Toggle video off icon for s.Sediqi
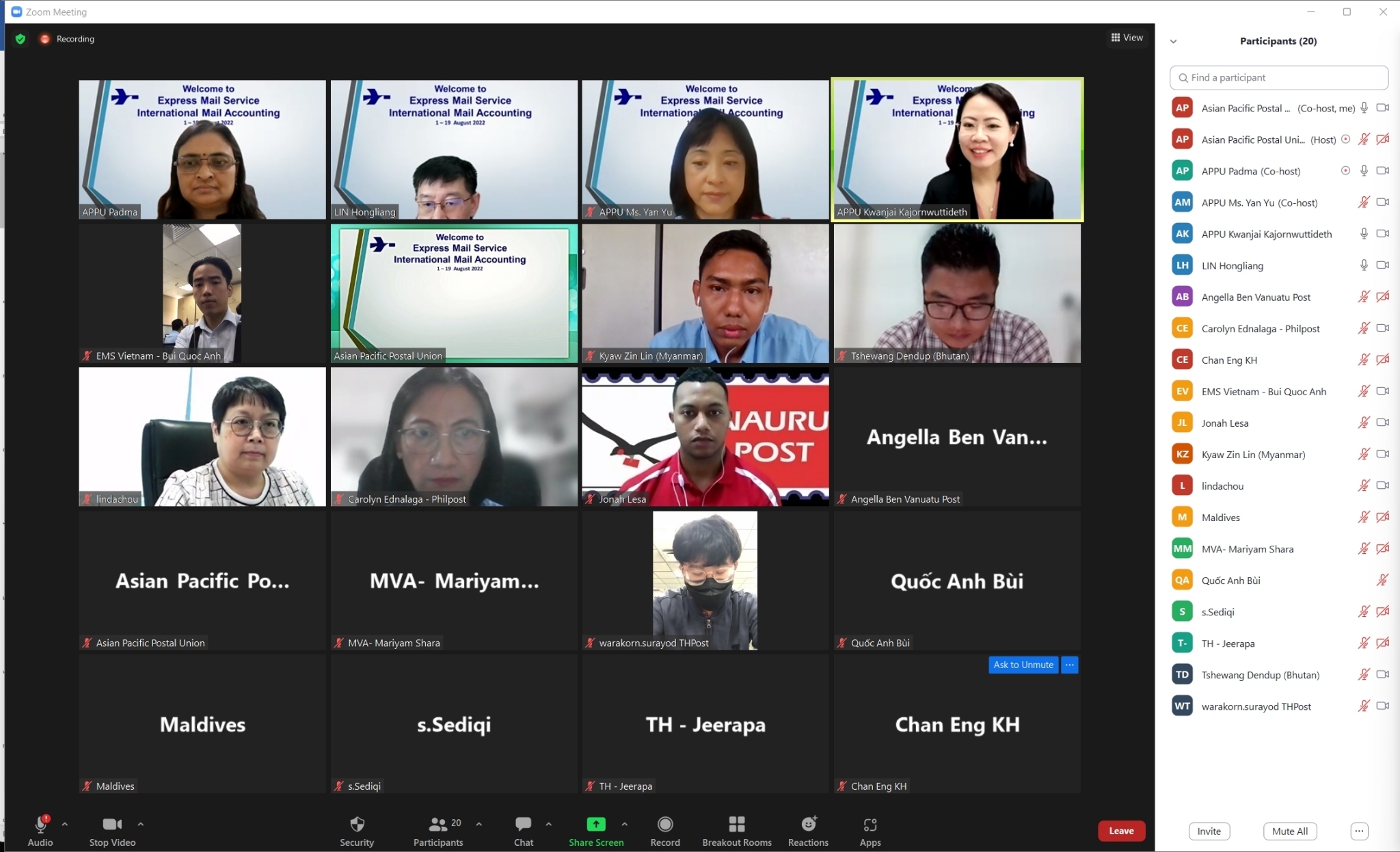 pyautogui.click(x=1382, y=611)
